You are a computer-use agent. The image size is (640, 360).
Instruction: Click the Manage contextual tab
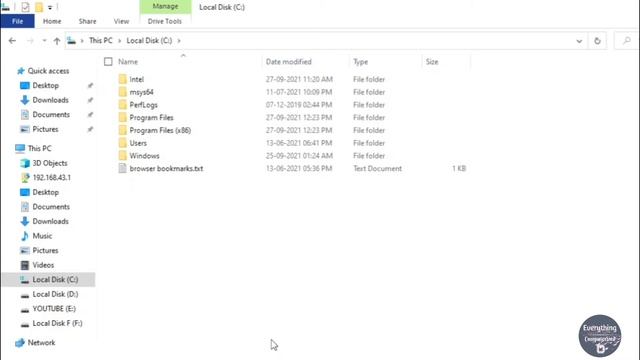click(x=165, y=7)
